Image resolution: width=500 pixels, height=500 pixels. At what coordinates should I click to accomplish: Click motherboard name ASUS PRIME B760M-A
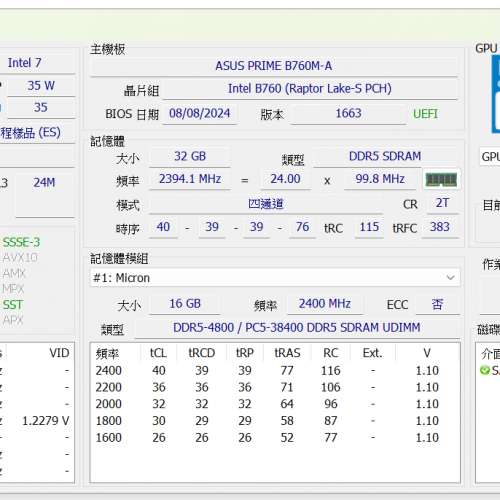(x=273, y=66)
